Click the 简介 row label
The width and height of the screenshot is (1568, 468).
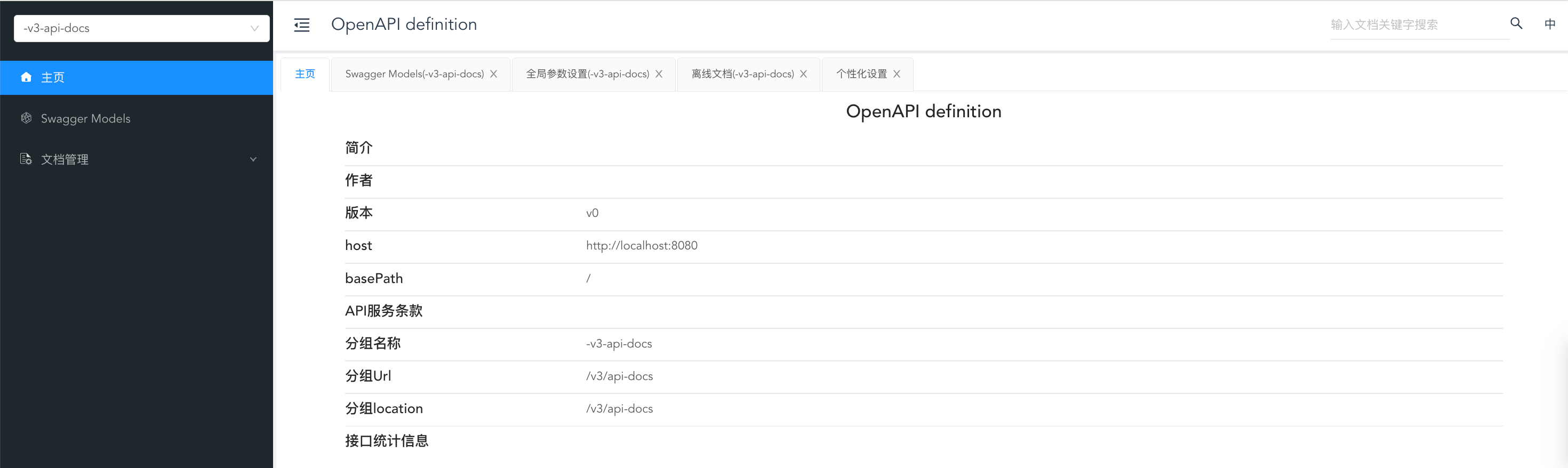(x=358, y=148)
